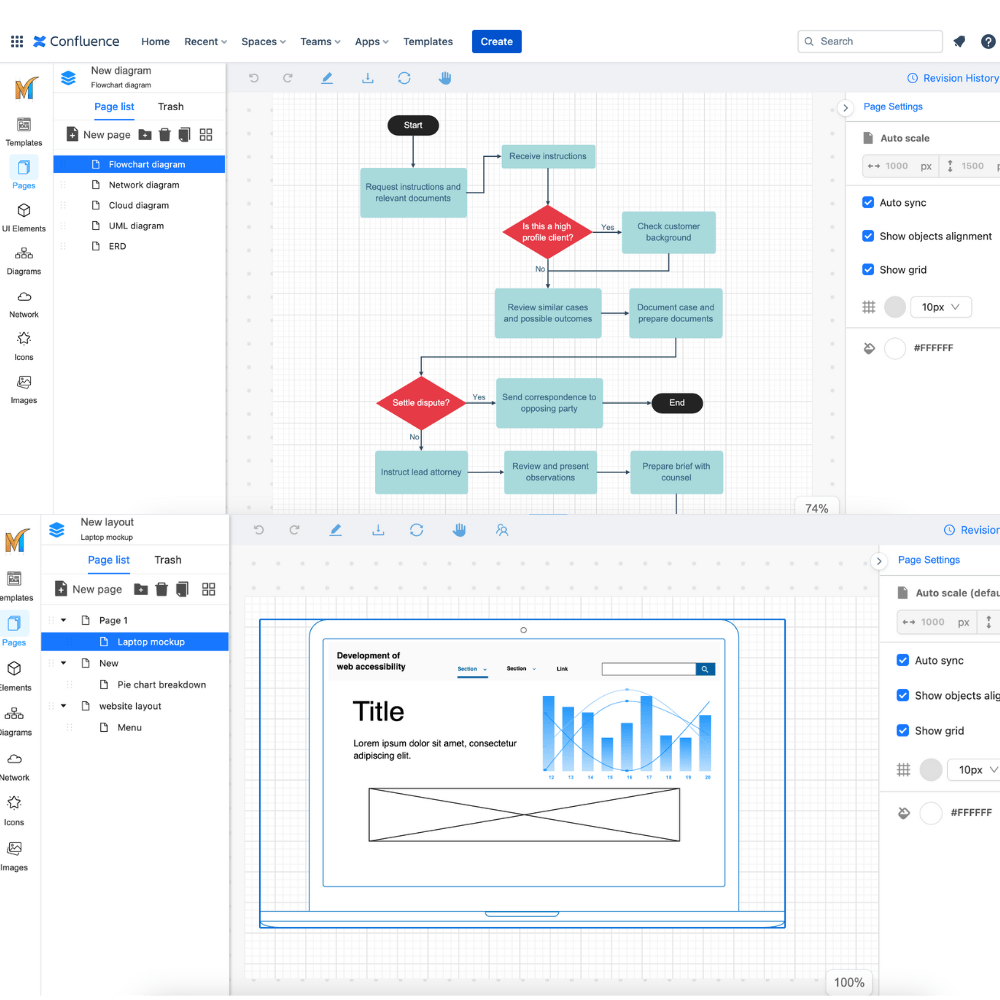Open UI Elements panel in top sidebar

pyautogui.click(x=24, y=217)
